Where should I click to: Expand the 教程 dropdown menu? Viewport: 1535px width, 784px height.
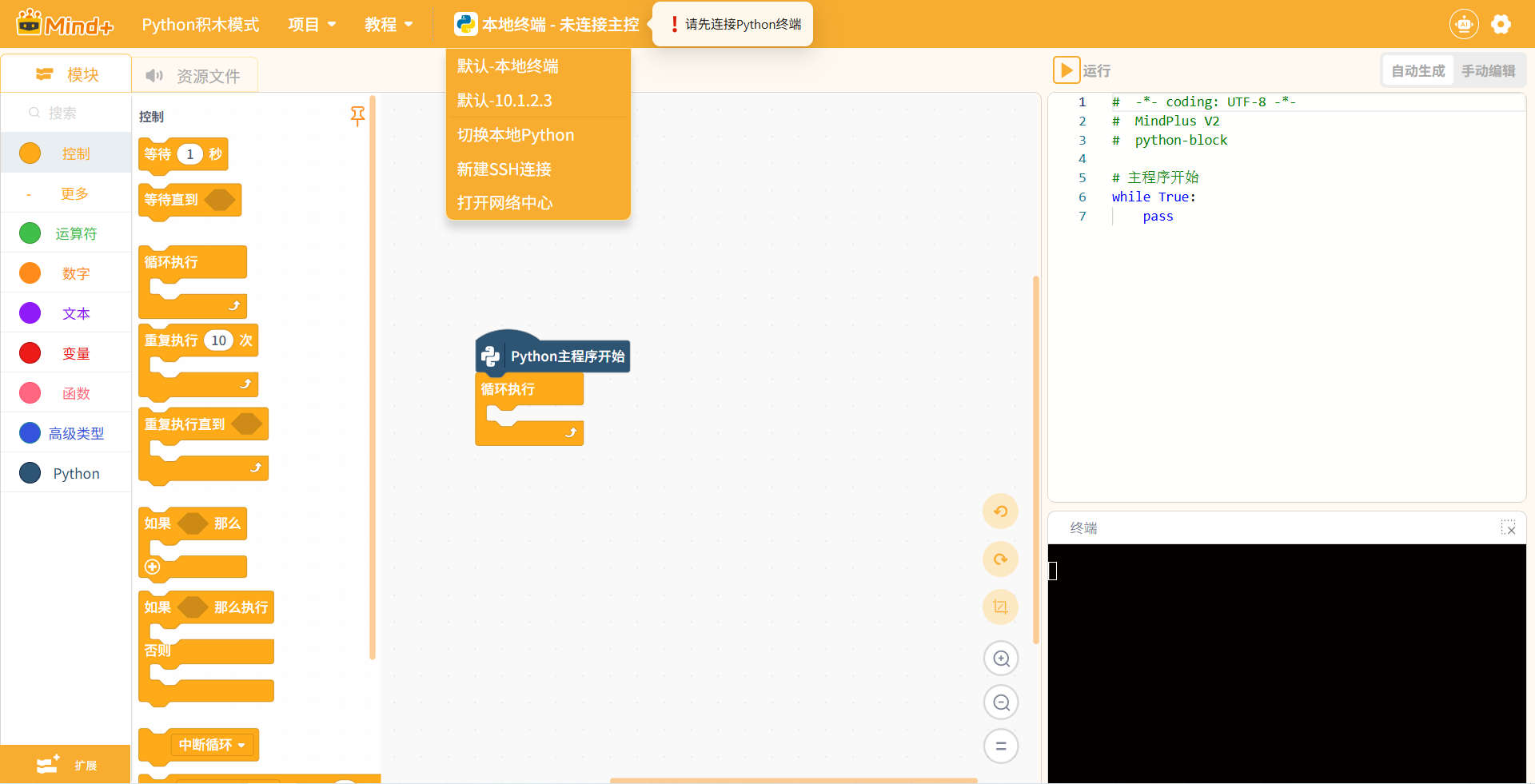[x=389, y=25]
